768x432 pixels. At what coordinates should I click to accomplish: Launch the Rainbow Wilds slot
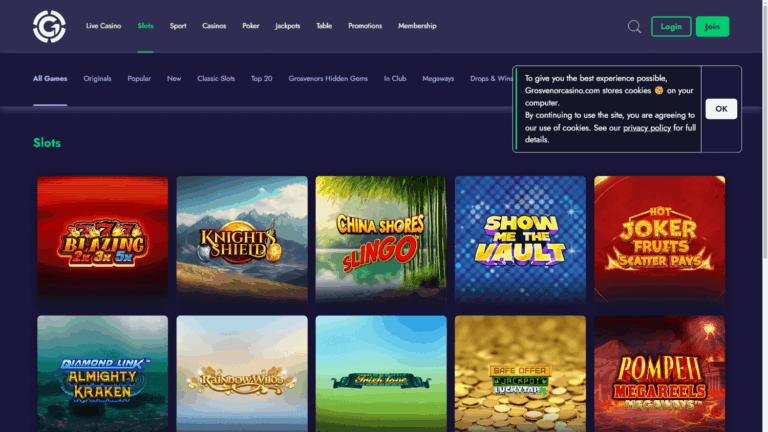click(x=242, y=374)
